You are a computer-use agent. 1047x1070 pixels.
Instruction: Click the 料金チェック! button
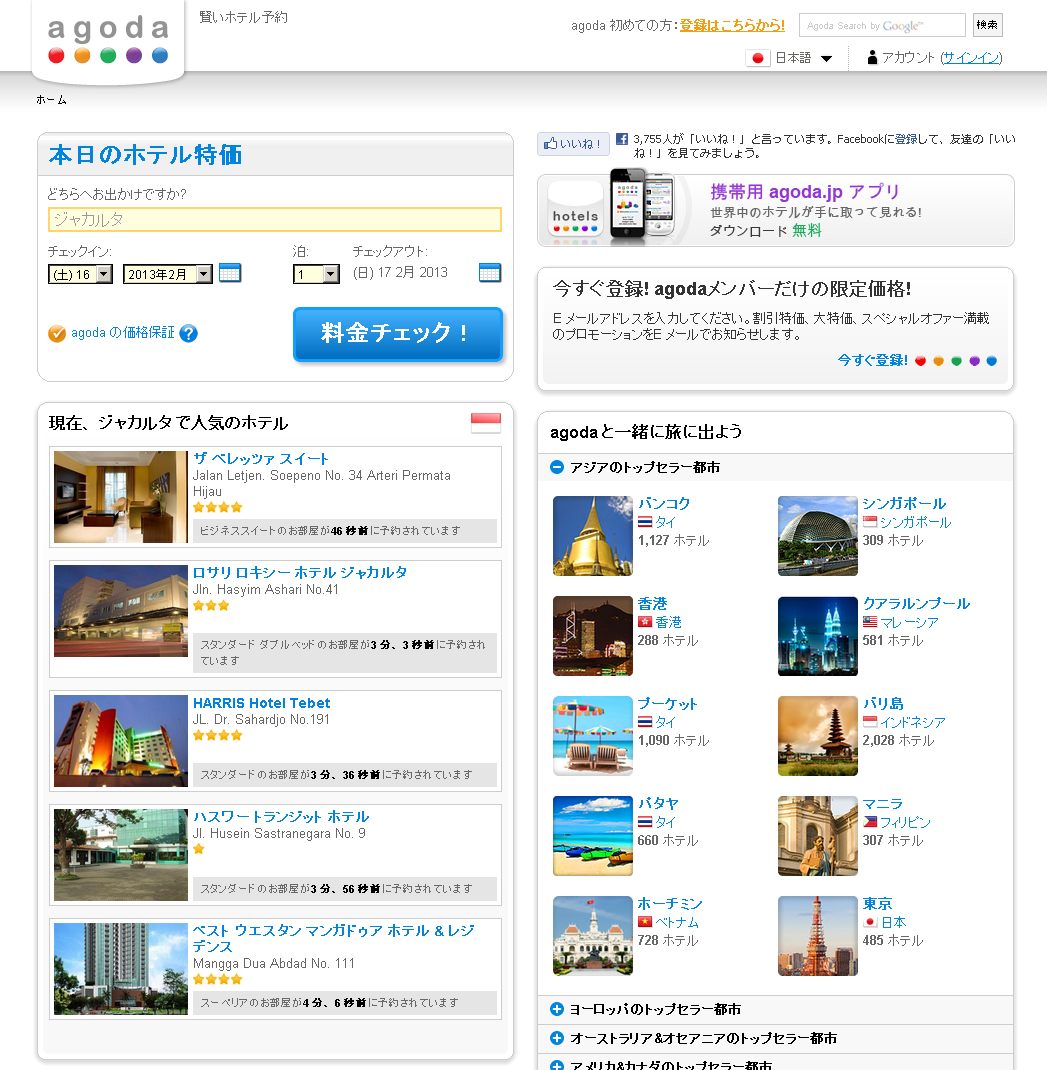pos(397,334)
